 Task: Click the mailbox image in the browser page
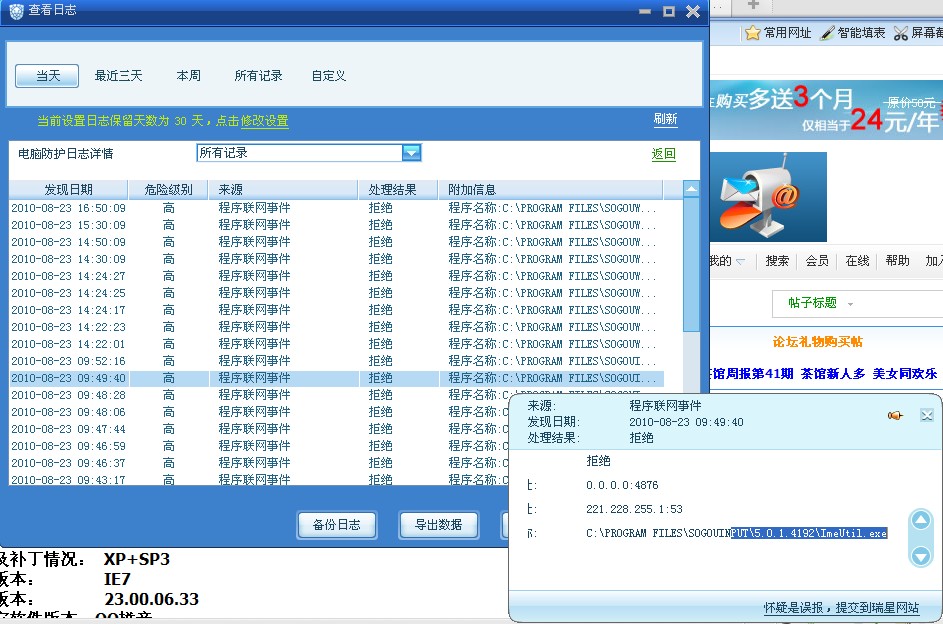(768, 197)
